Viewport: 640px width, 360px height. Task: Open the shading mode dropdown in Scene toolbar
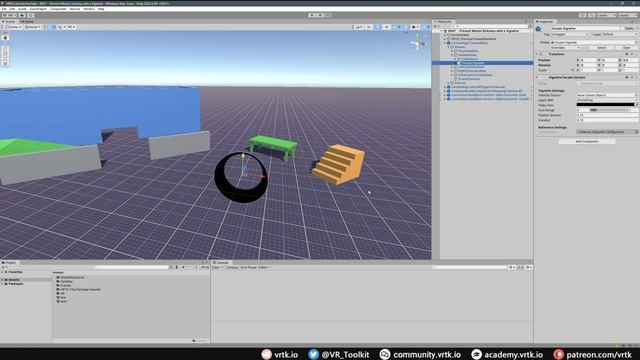(358, 27)
